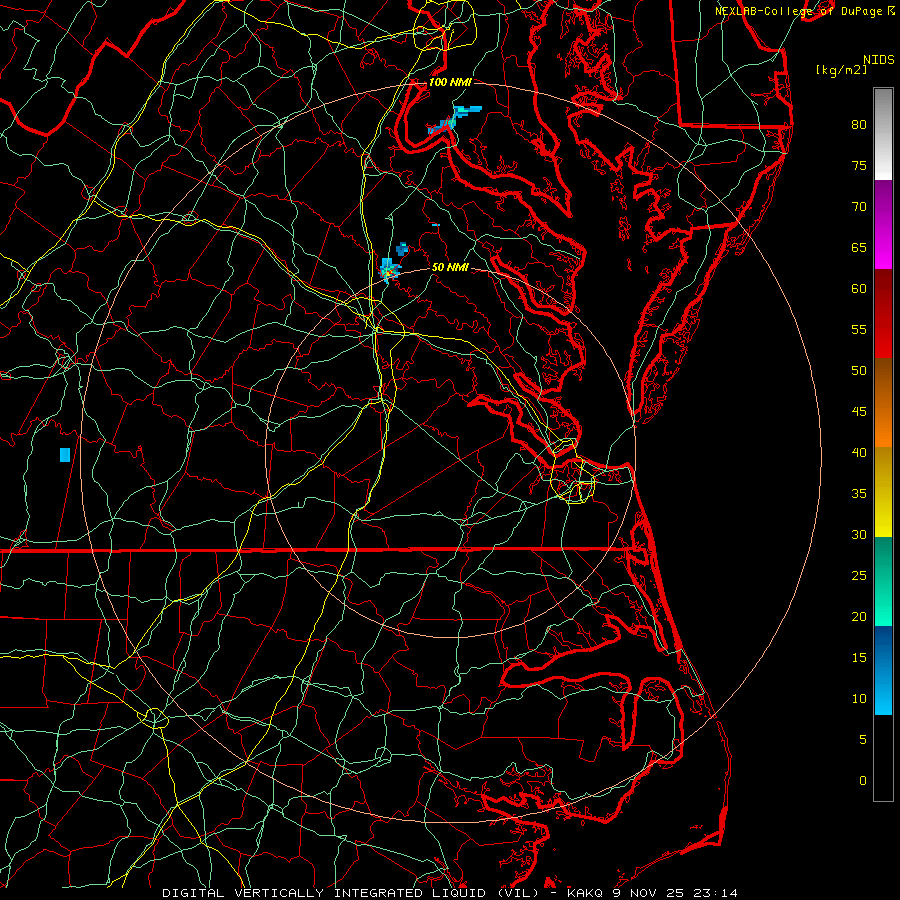The height and width of the screenshot is (900, 900).
Task: Pick the orange-brown segment near value 45
Action: [x=883, y=402]
